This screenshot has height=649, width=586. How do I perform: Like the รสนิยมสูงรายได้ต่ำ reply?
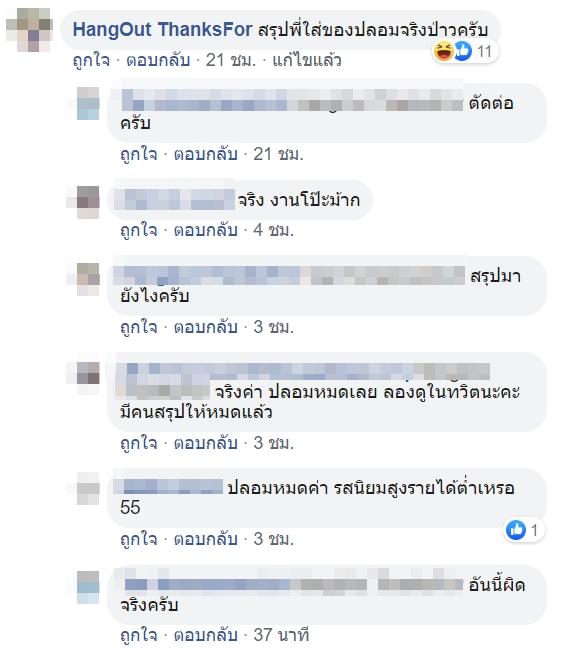[139, 539]
